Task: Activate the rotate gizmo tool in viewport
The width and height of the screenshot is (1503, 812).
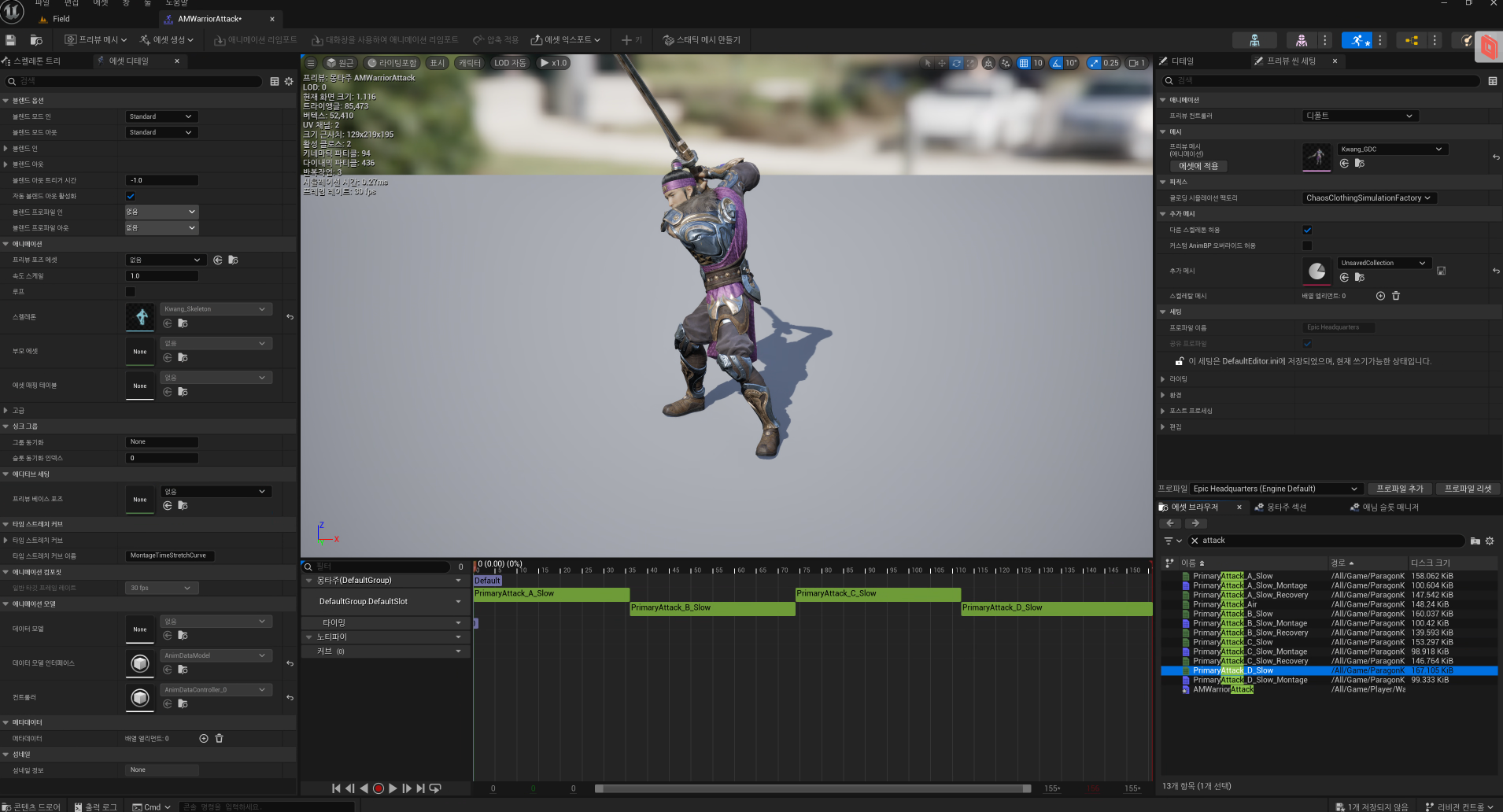Action: [956, 63]
